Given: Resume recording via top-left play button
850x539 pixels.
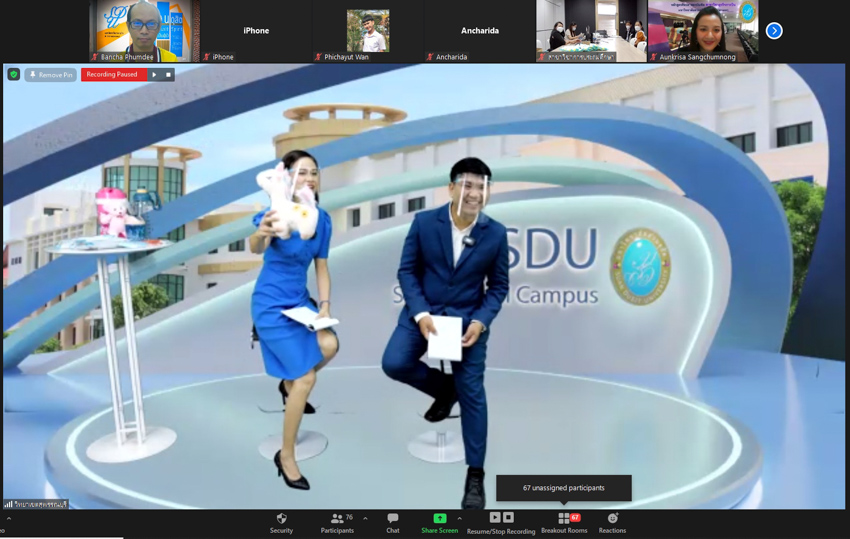Looking at the screenshot, I should tap(154, 75).
